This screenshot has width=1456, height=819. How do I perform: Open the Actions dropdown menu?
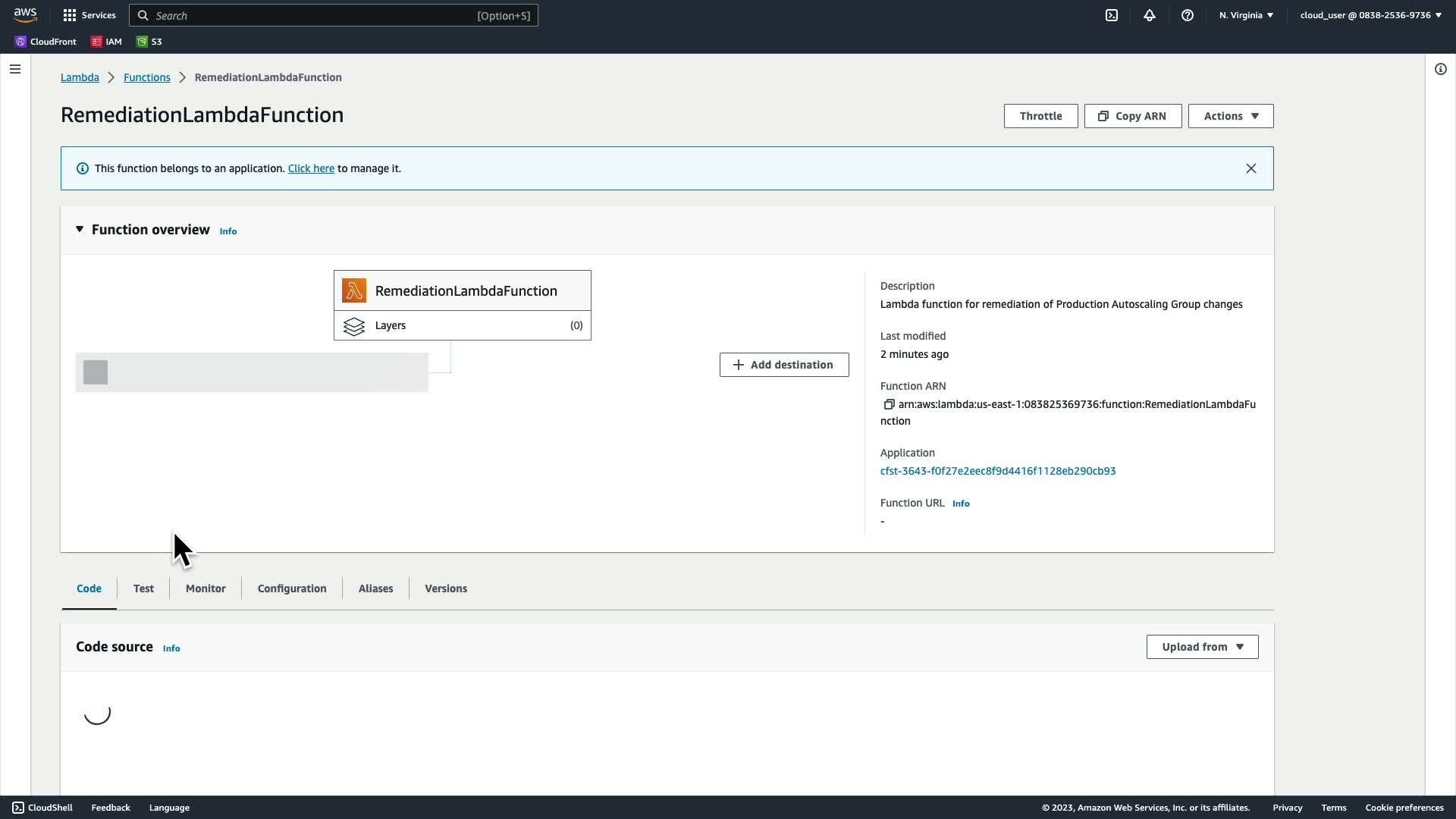point(1230,116)
